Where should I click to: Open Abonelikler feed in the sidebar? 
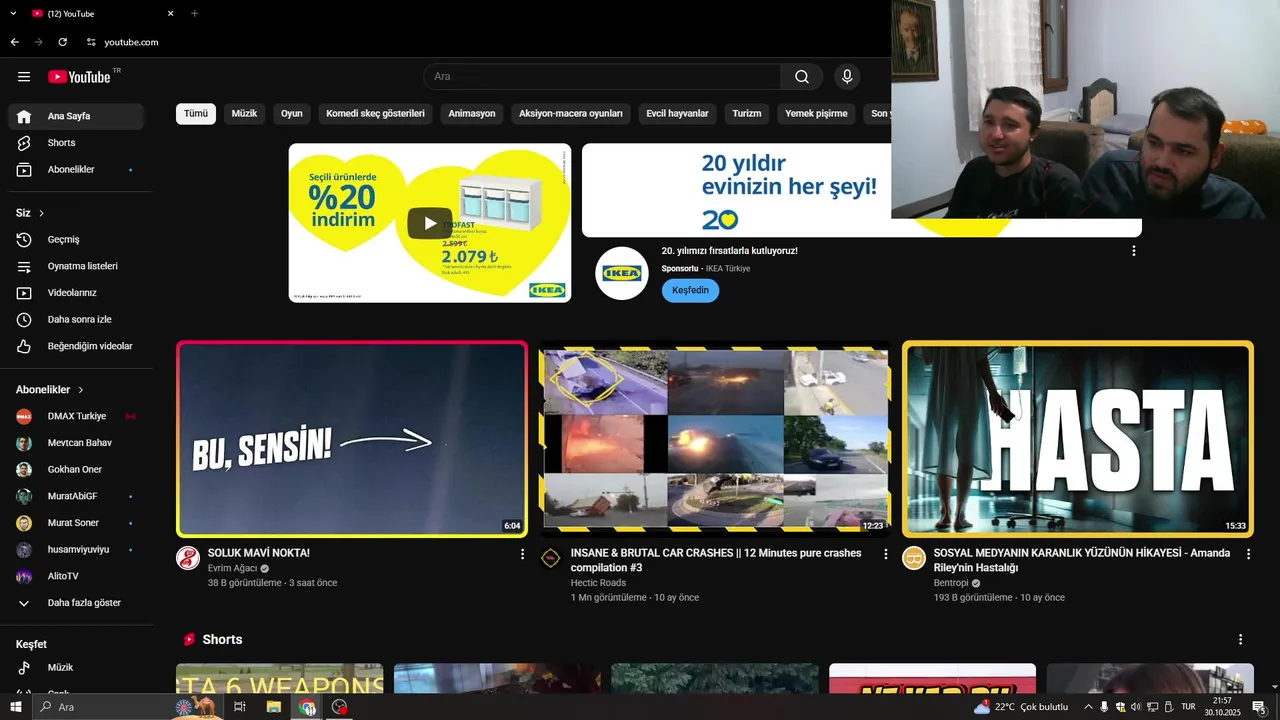coord(76,170)
